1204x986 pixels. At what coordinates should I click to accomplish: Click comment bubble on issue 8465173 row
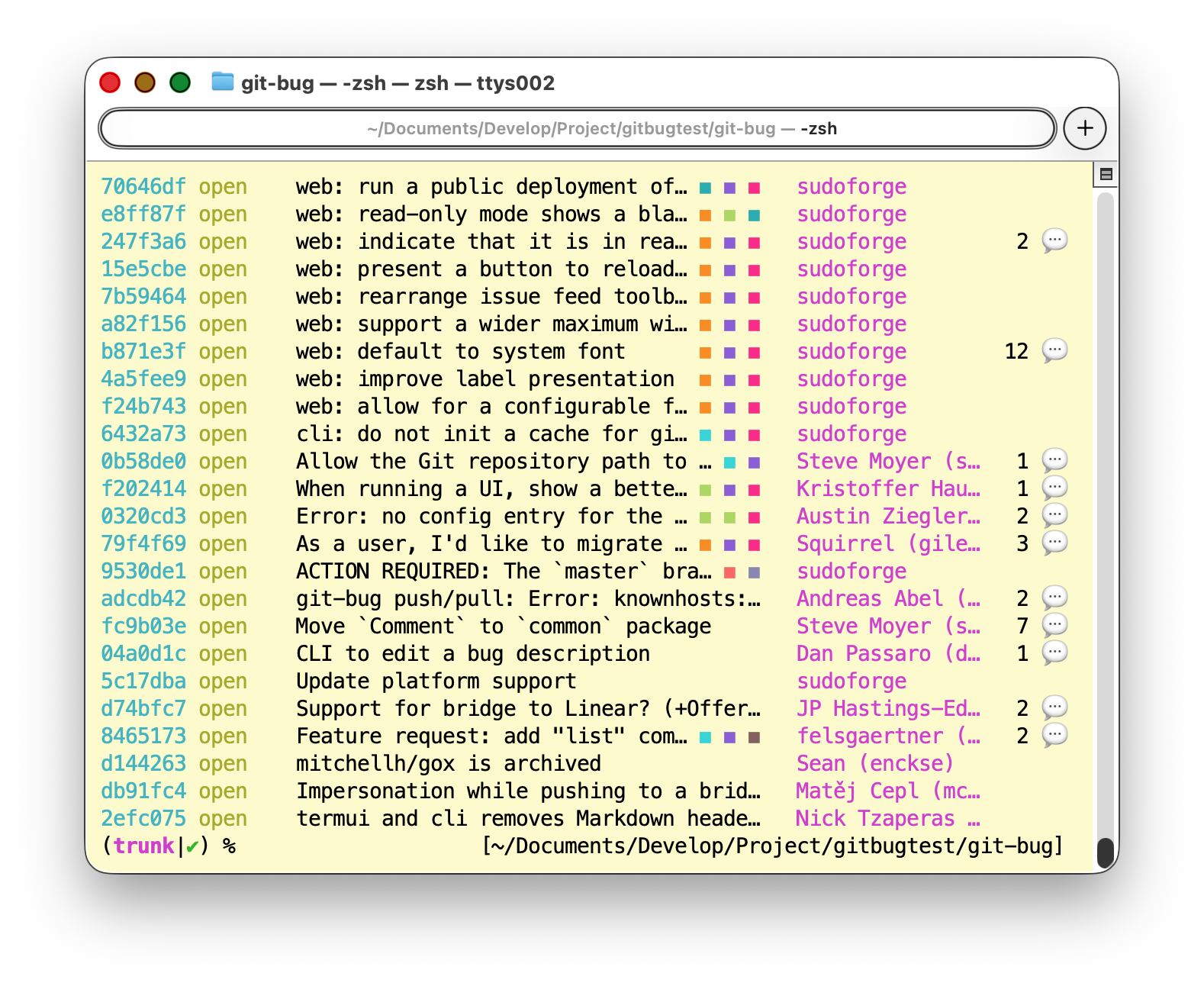tap(1054, 736)
